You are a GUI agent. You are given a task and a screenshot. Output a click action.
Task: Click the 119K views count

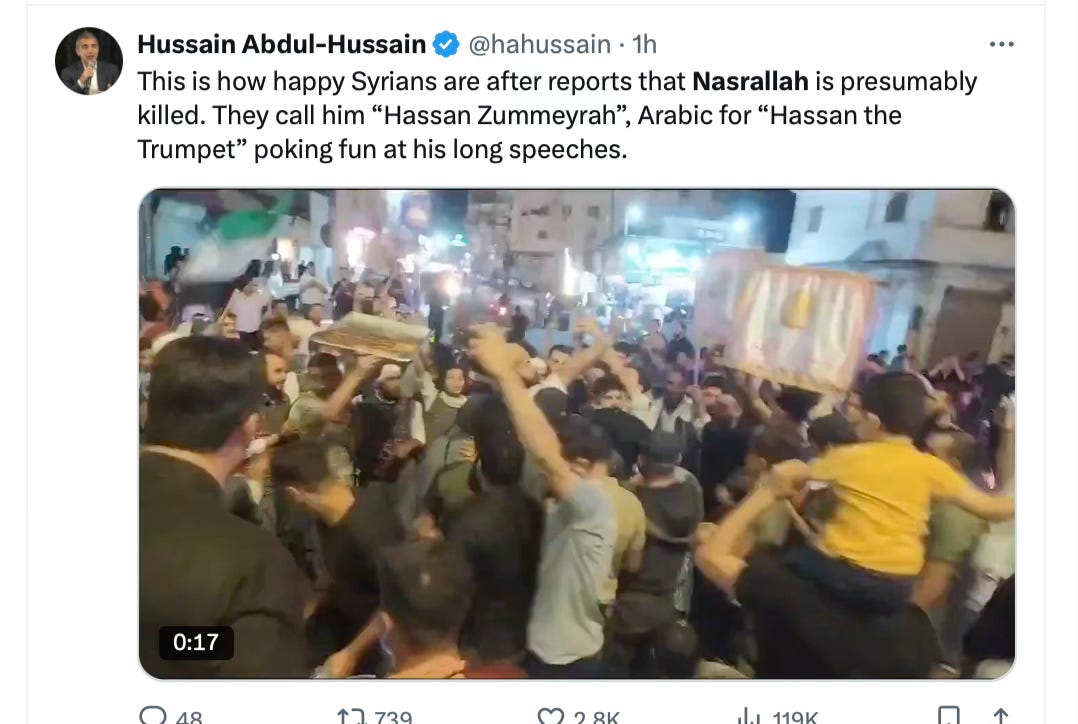tap(795, 717)
